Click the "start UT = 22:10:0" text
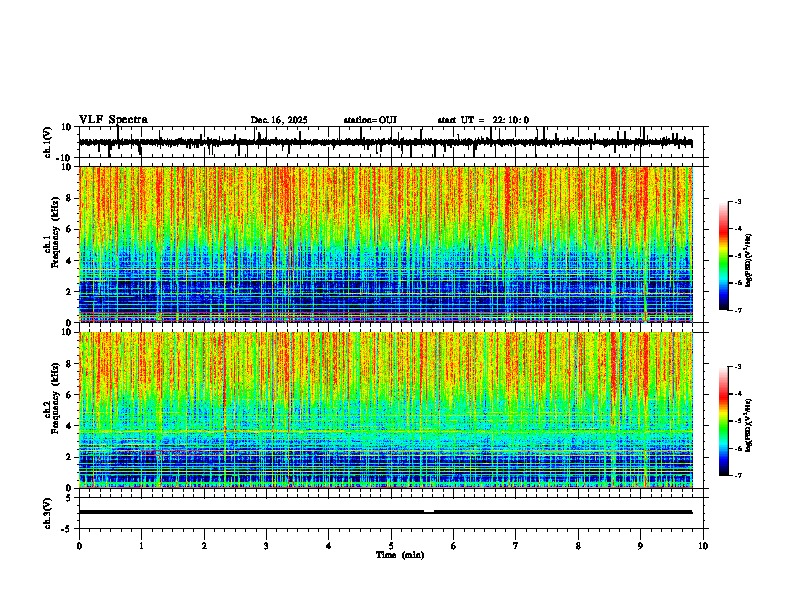Screen dimensions: 792x612 pos(483,120)
